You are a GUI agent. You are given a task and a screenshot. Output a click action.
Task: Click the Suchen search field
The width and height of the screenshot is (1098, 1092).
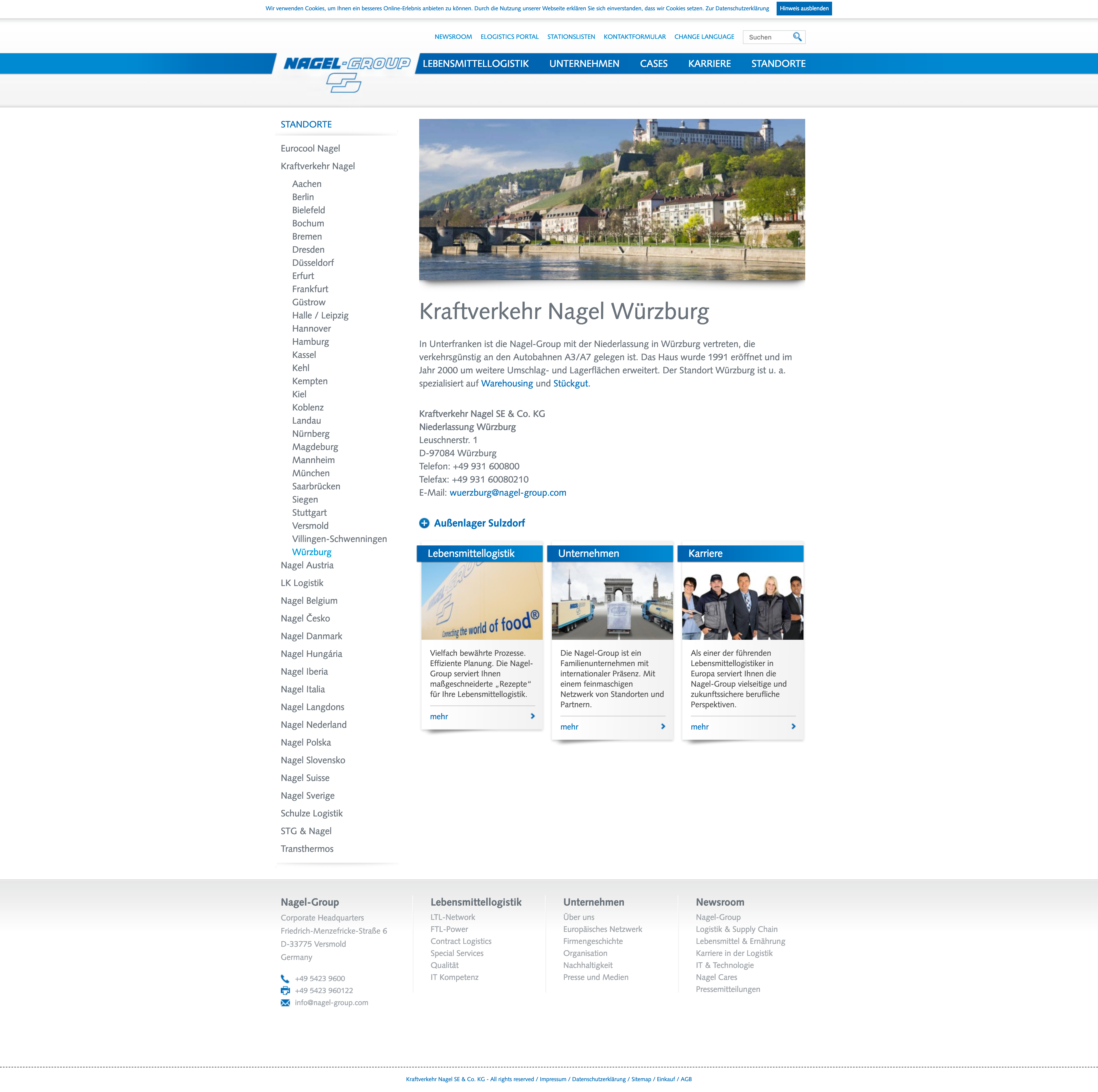coord(767,37)
